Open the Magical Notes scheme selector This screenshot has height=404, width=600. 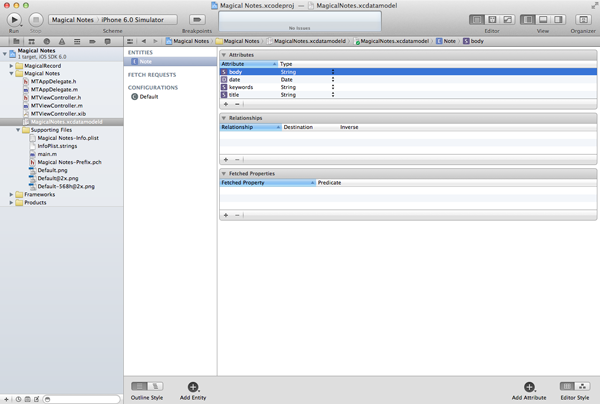coord(72,20)
